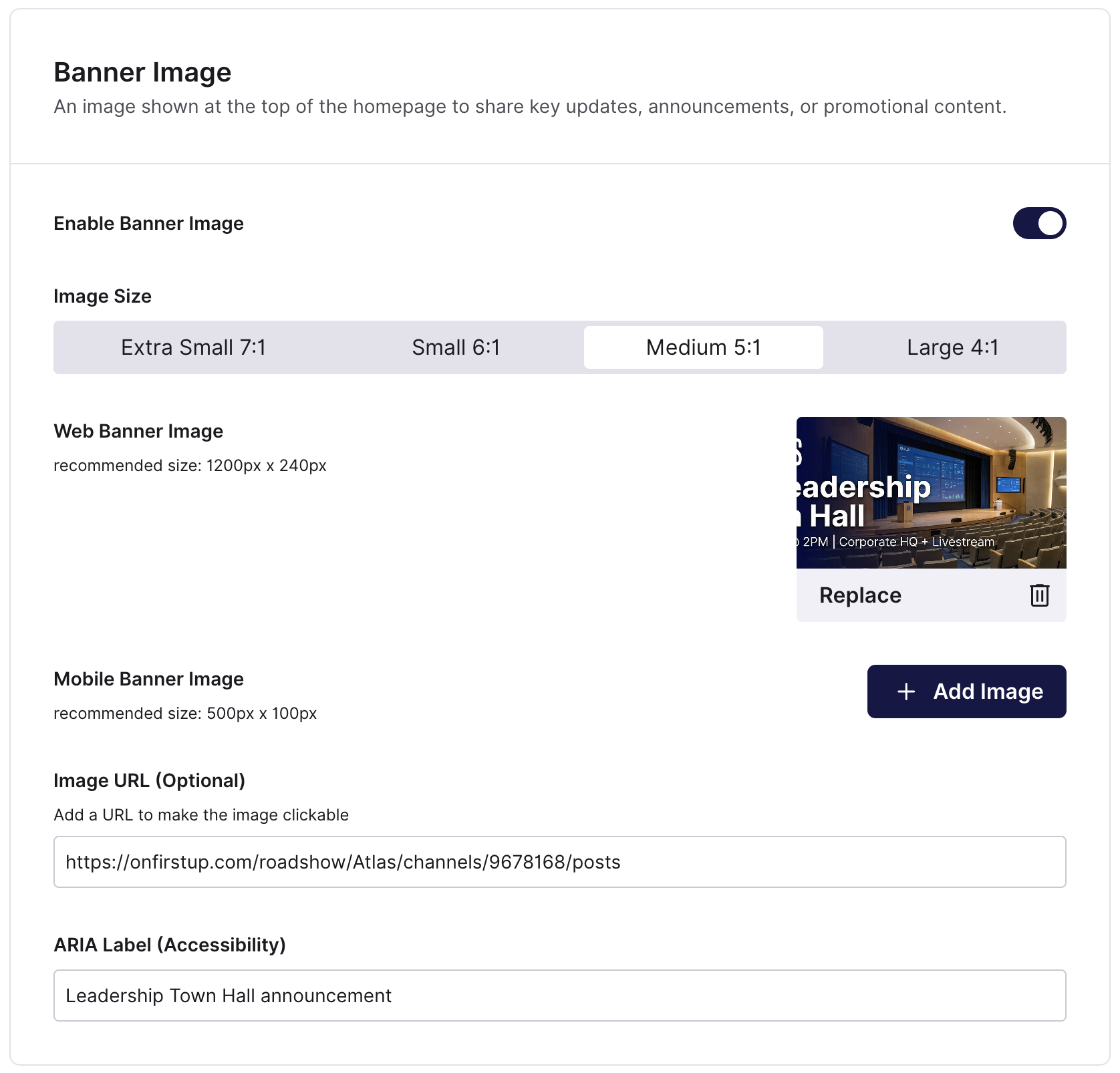The image size is (1120, 1073).
Task: Click the Image URL (Optional) label
Action: point(149,780)
